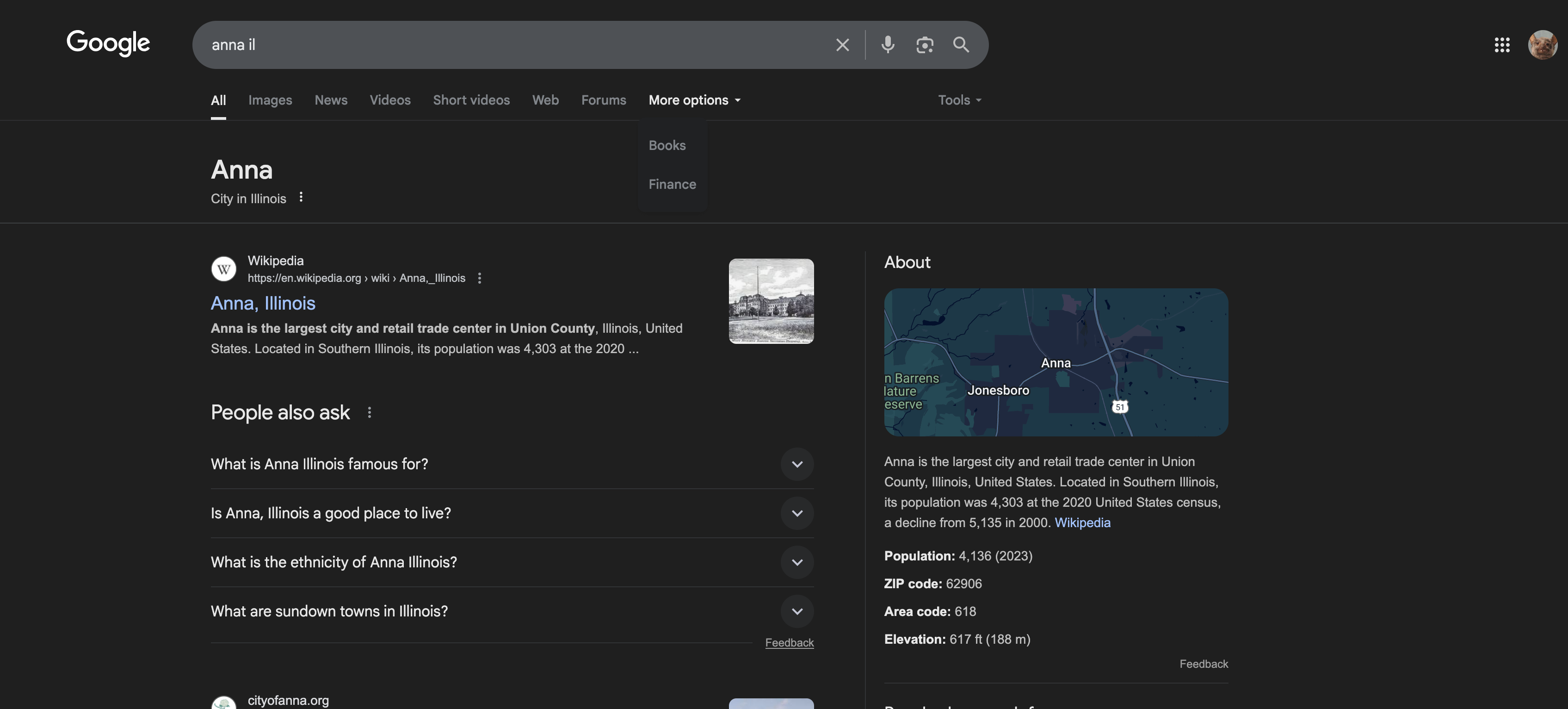Open three-dot menu beside People also ask
This screenshot has height=709, width=1568.
pos(370,413)
